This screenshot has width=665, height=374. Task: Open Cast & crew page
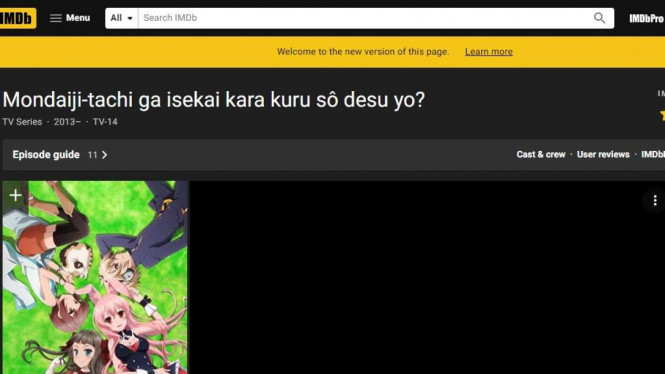click(x=541, y=155)
